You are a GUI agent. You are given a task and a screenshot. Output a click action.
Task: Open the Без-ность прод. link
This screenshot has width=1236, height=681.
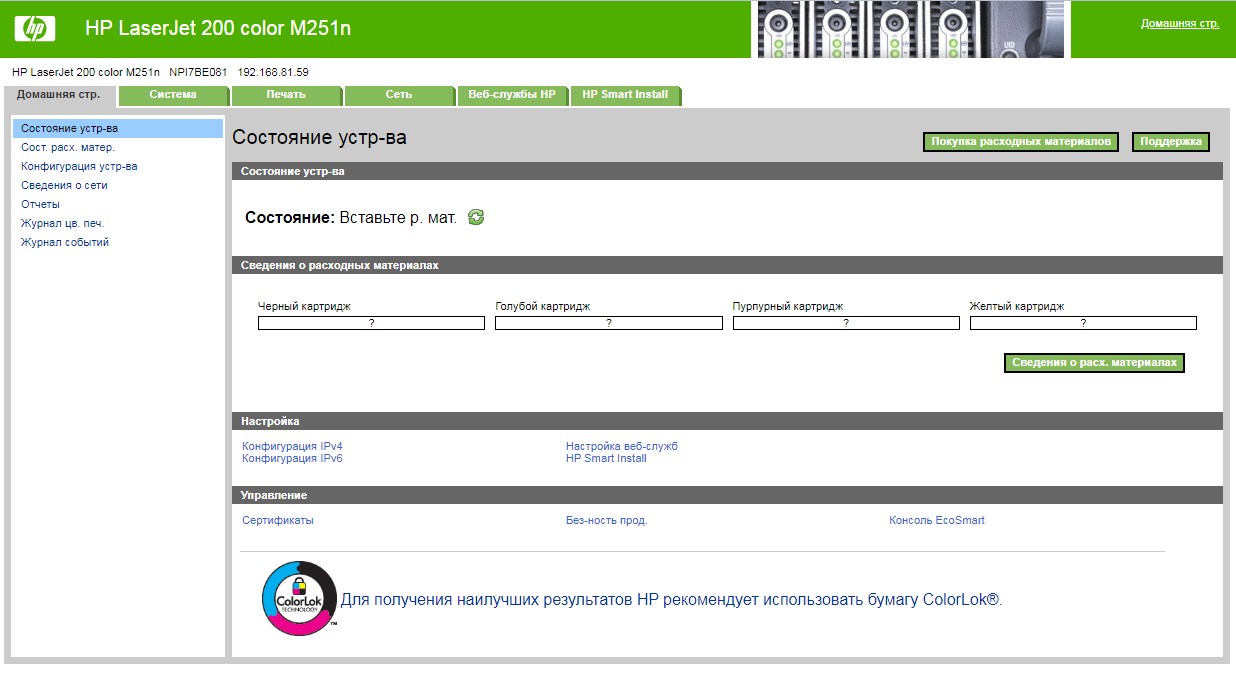pos(606,520)
